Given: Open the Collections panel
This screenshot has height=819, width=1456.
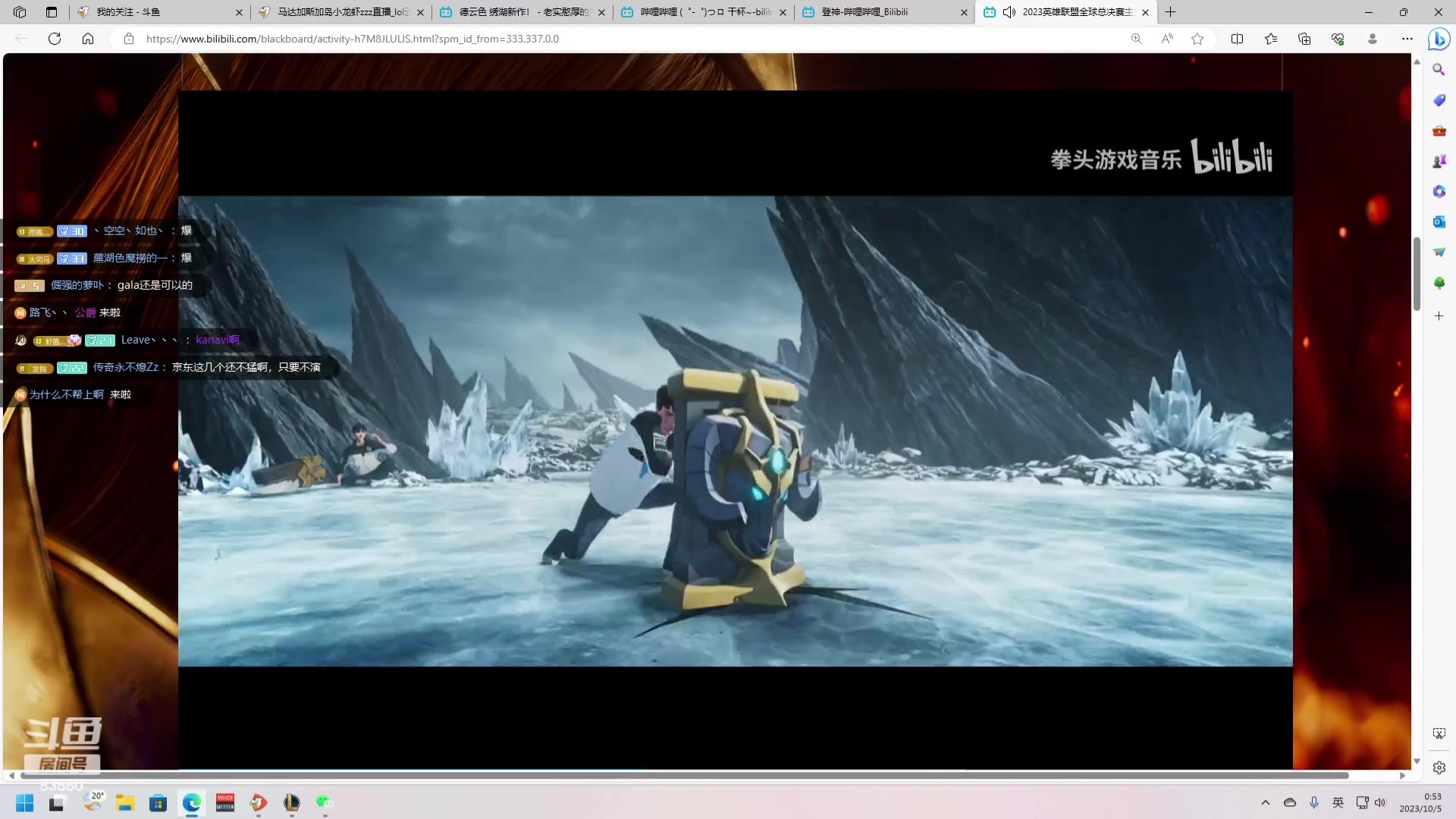Looking at the screenshot, I should pos(1304,39).
